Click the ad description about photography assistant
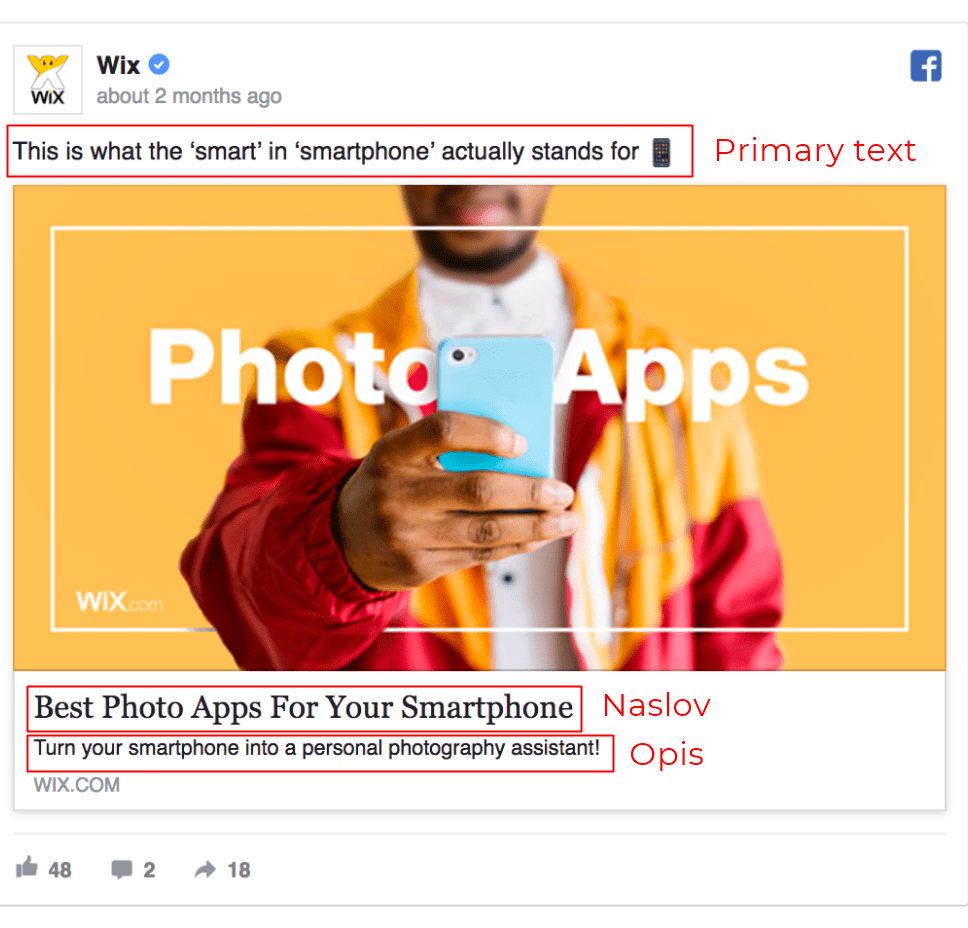The image size is (968, 928). pyautogui.click(x=317, y=748)
